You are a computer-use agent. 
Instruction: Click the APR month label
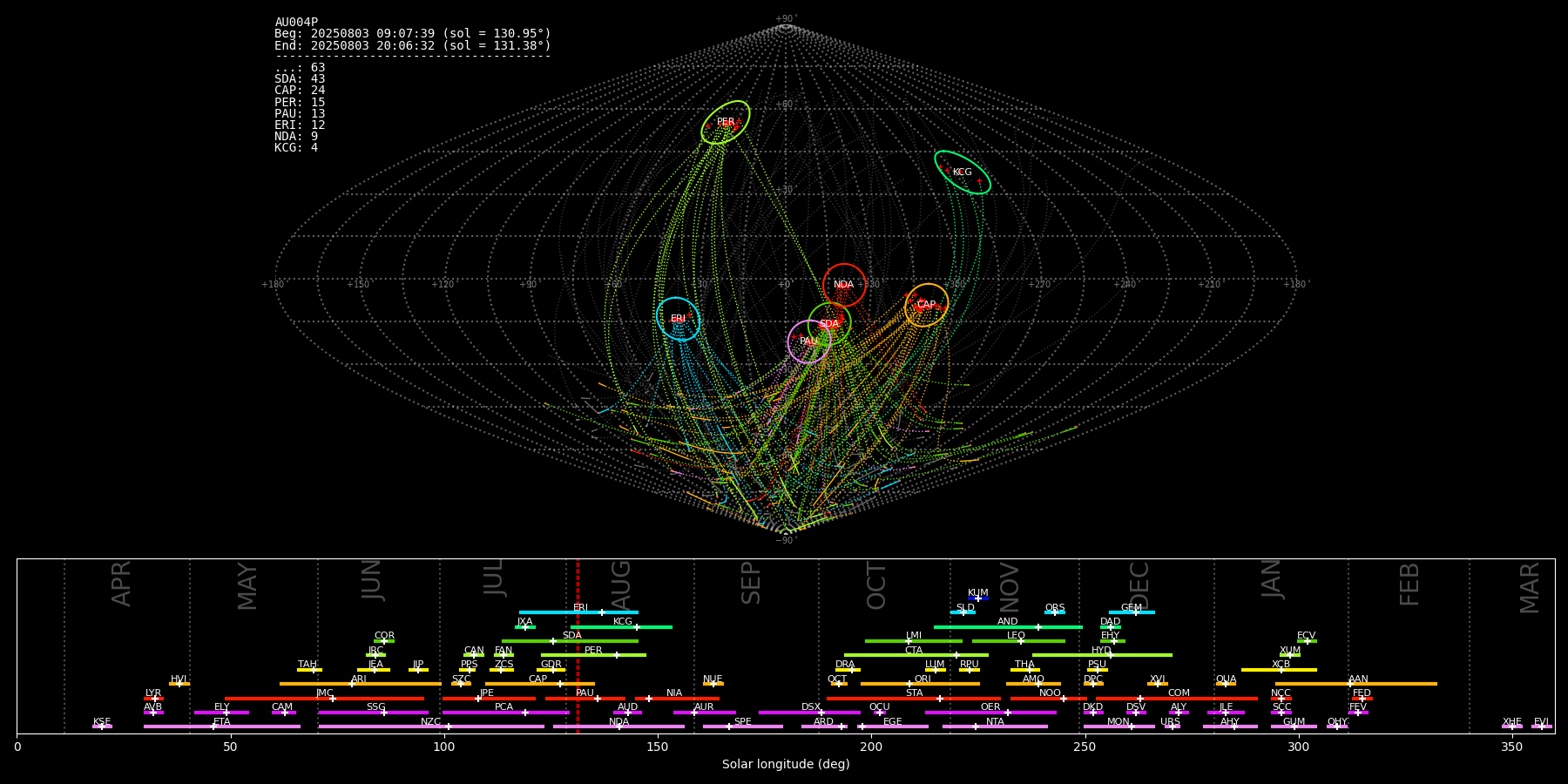click(121, 584)
